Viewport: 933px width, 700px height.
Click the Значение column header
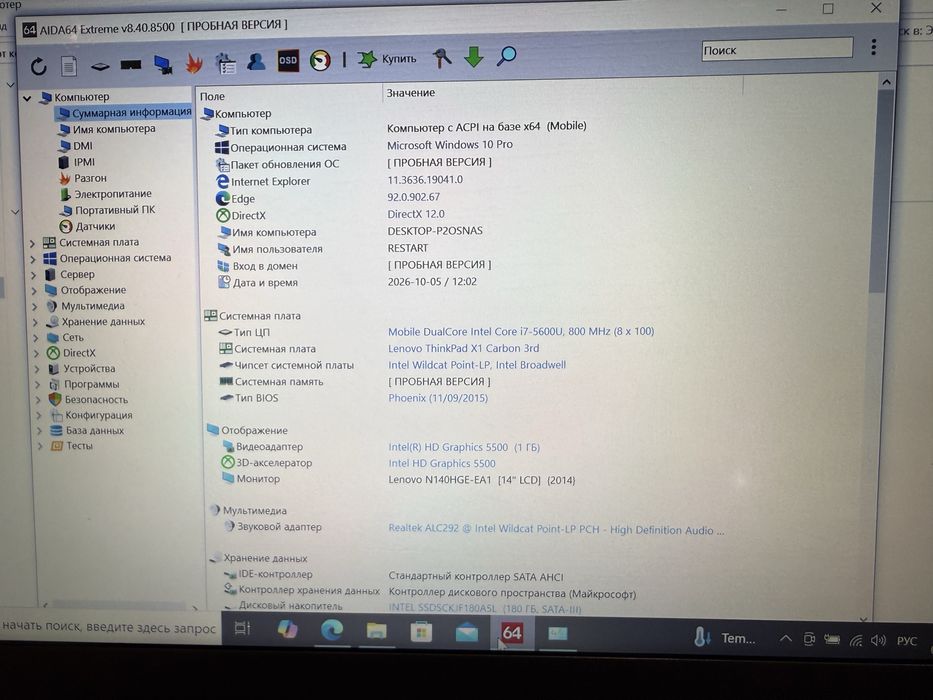[x=411, y=92]
